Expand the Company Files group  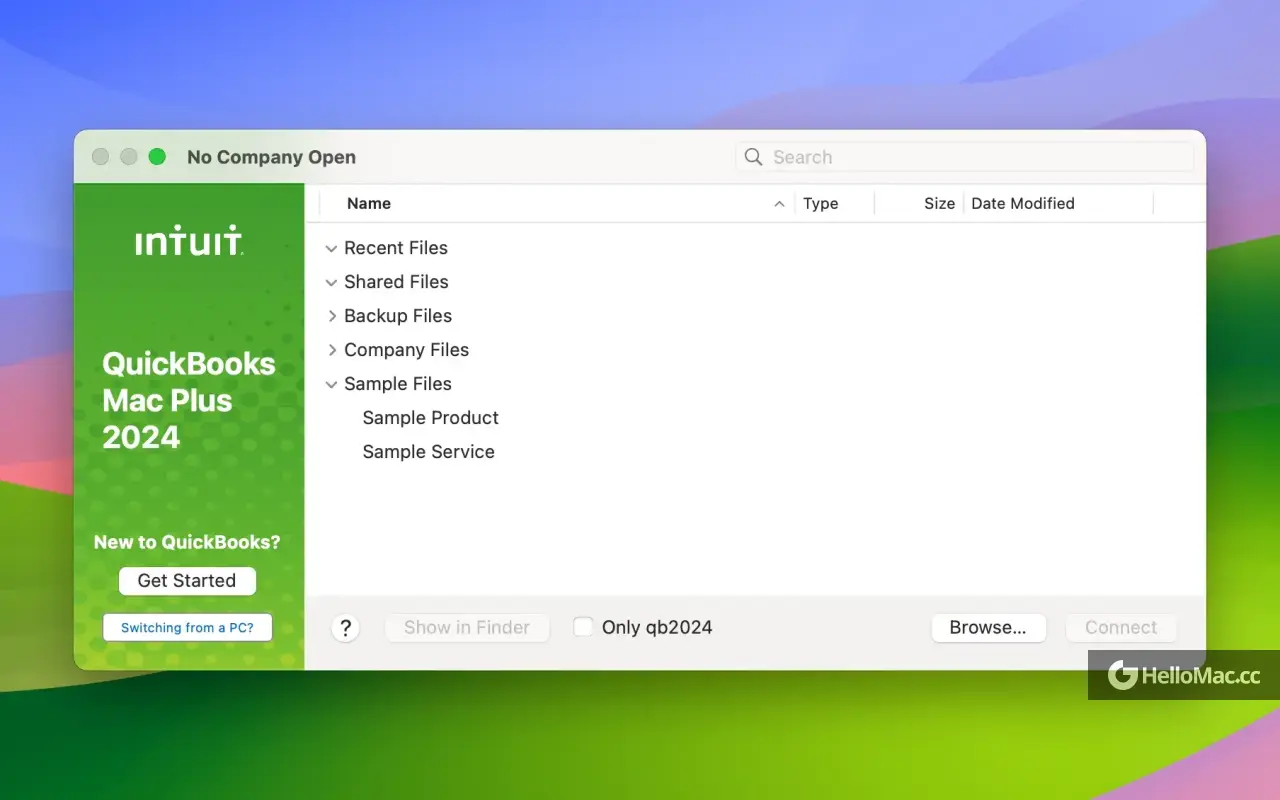[x=332, y=350]
